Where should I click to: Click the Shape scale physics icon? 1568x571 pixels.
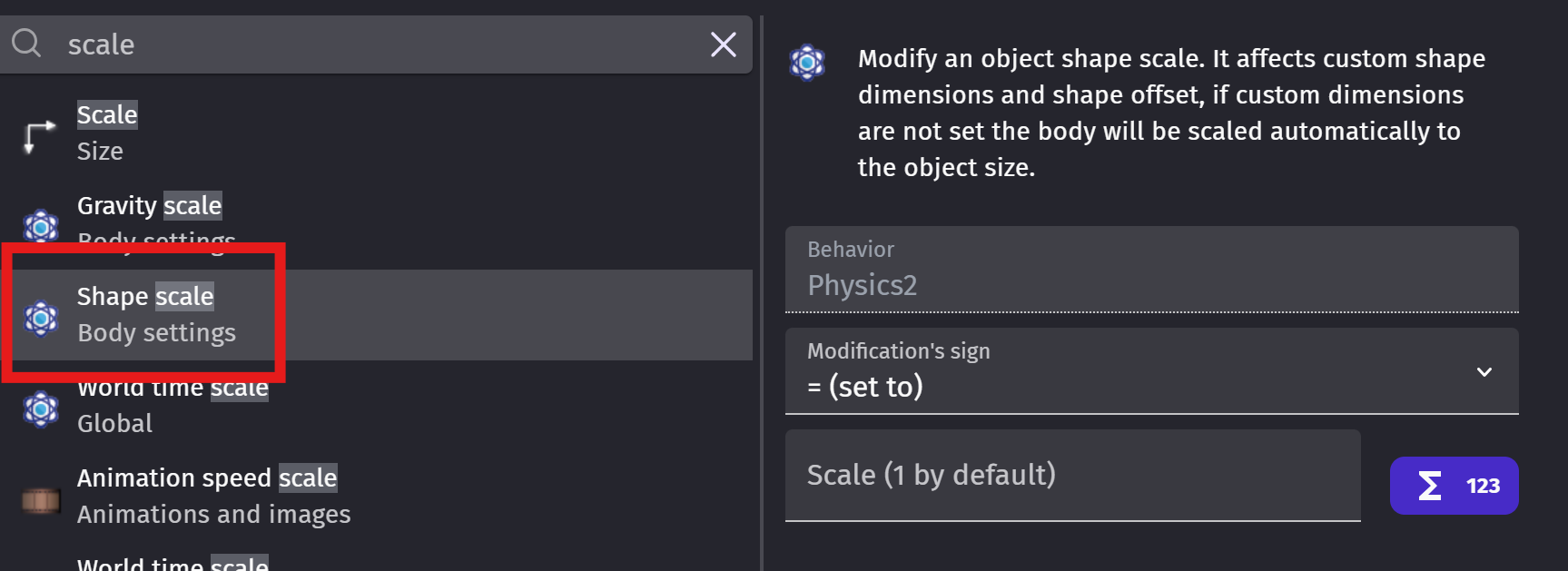coord(41,318)
